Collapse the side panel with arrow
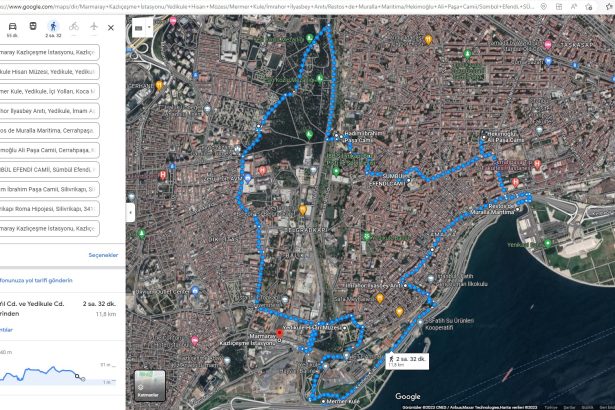The height and width of the screenshot is (410, 615). 130,212
